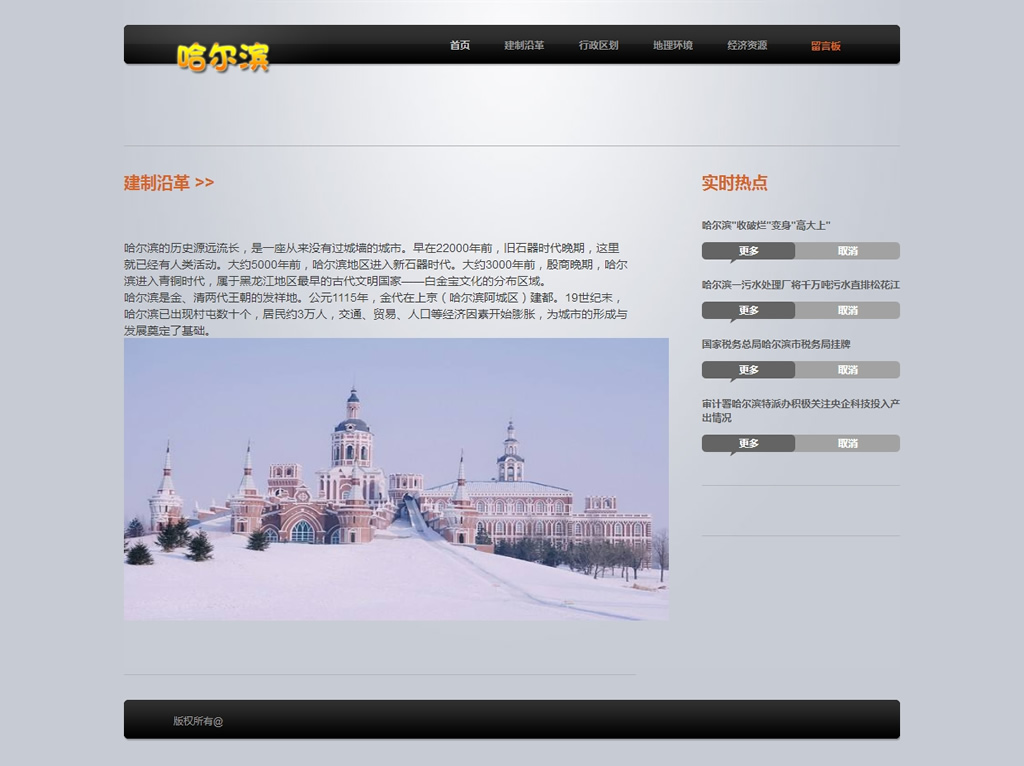Open the 审计署特派办 news headline

click(800, 410)
